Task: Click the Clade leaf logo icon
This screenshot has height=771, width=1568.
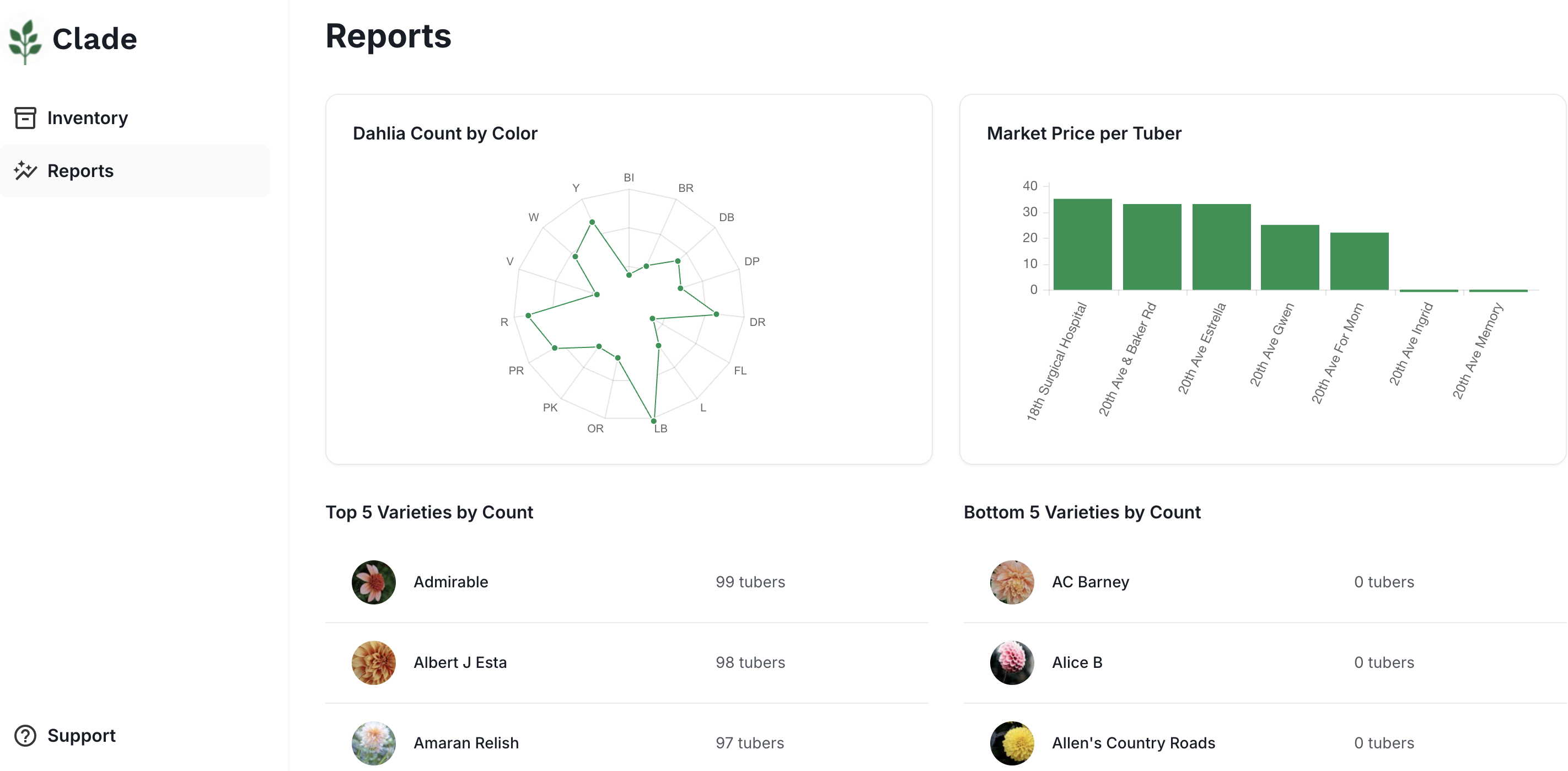Action: tap(25, 40)
